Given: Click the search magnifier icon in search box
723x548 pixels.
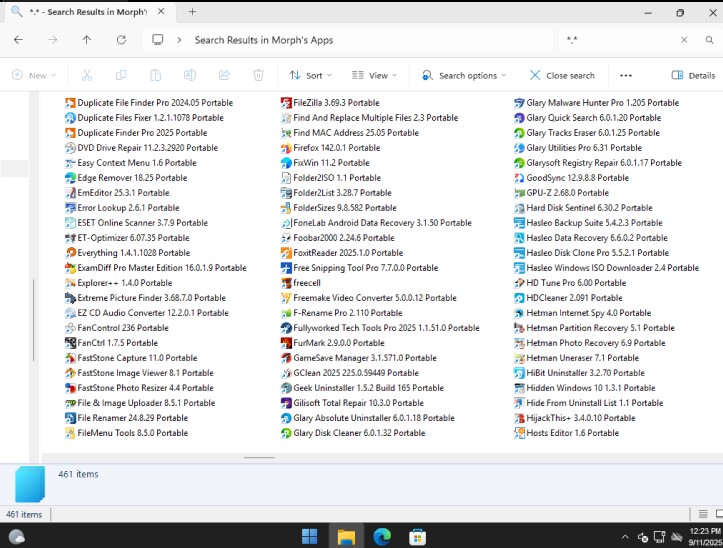Looking at the screenshot, I should (x=709, y=40).
